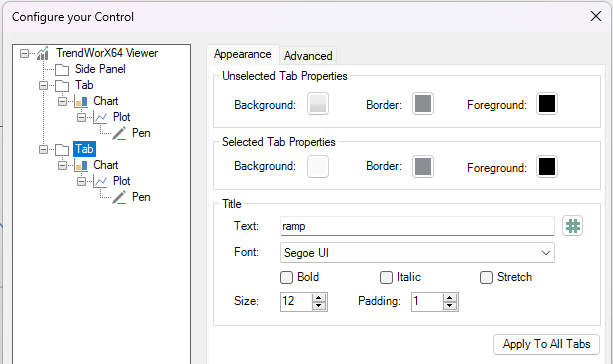Select the second Pen pencil icon

(119, 197)
